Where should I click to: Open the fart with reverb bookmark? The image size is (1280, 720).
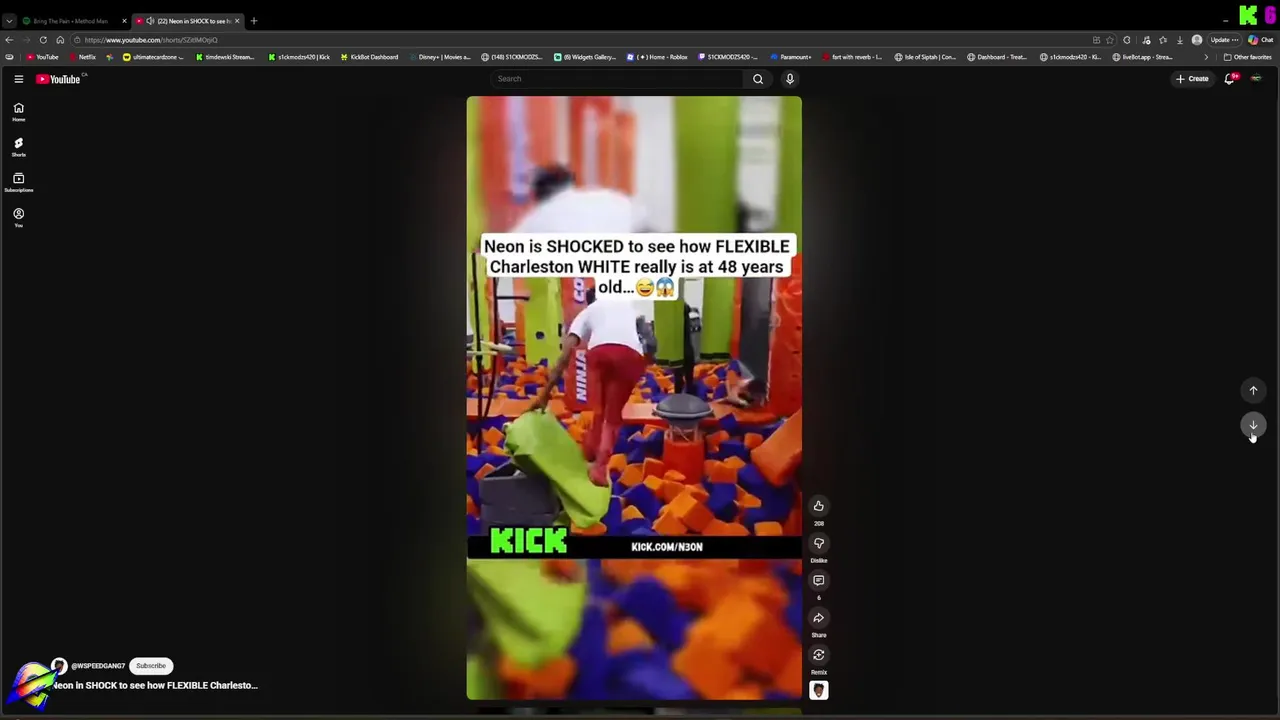tap(852, 57)
